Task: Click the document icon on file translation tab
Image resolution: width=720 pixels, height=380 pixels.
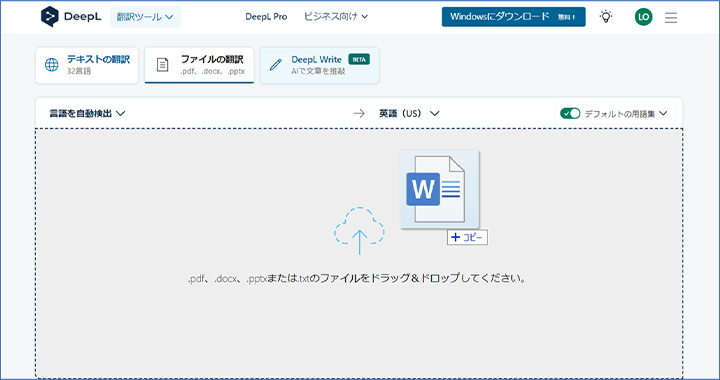Action: [162, 65]
